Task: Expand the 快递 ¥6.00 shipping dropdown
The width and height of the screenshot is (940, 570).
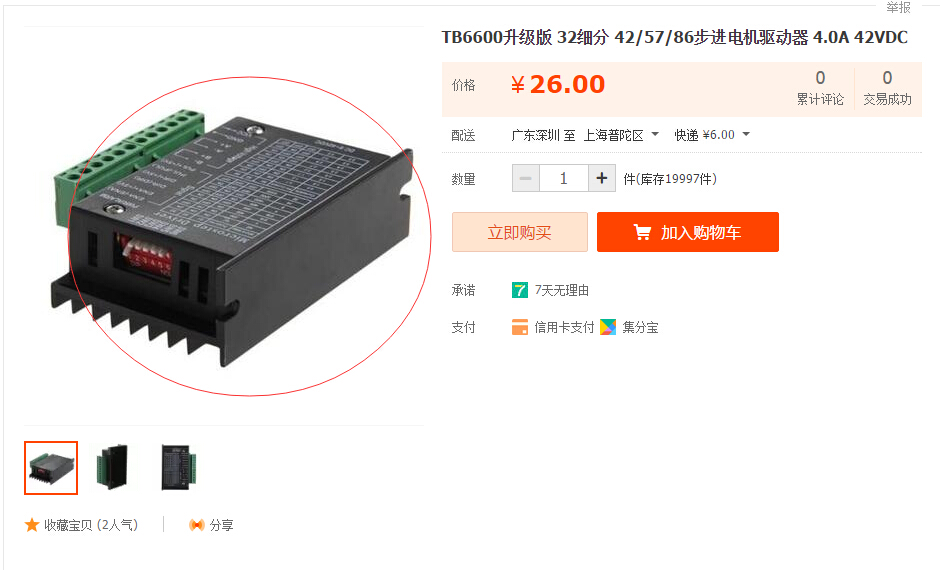Action: [x=712, y=135]
